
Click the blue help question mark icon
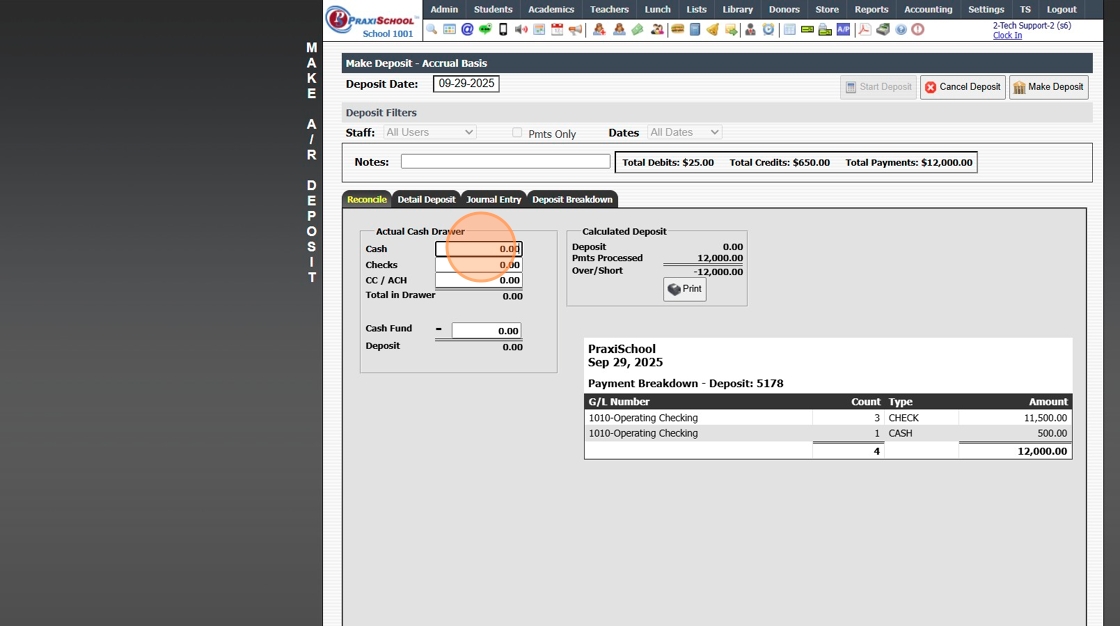(901, 30)
